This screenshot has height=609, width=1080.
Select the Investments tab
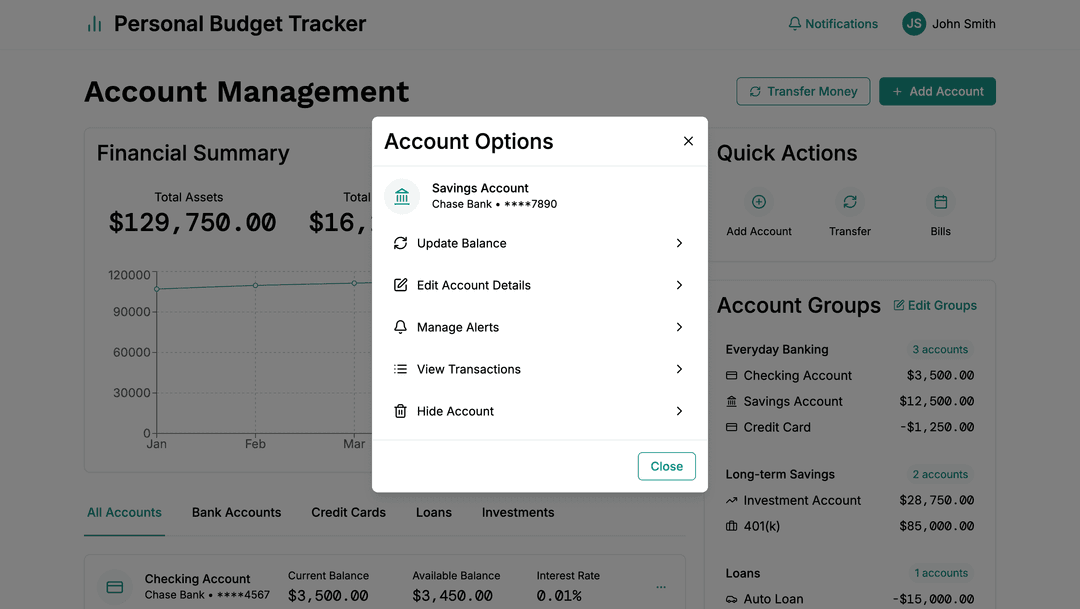tap(517, 512)
